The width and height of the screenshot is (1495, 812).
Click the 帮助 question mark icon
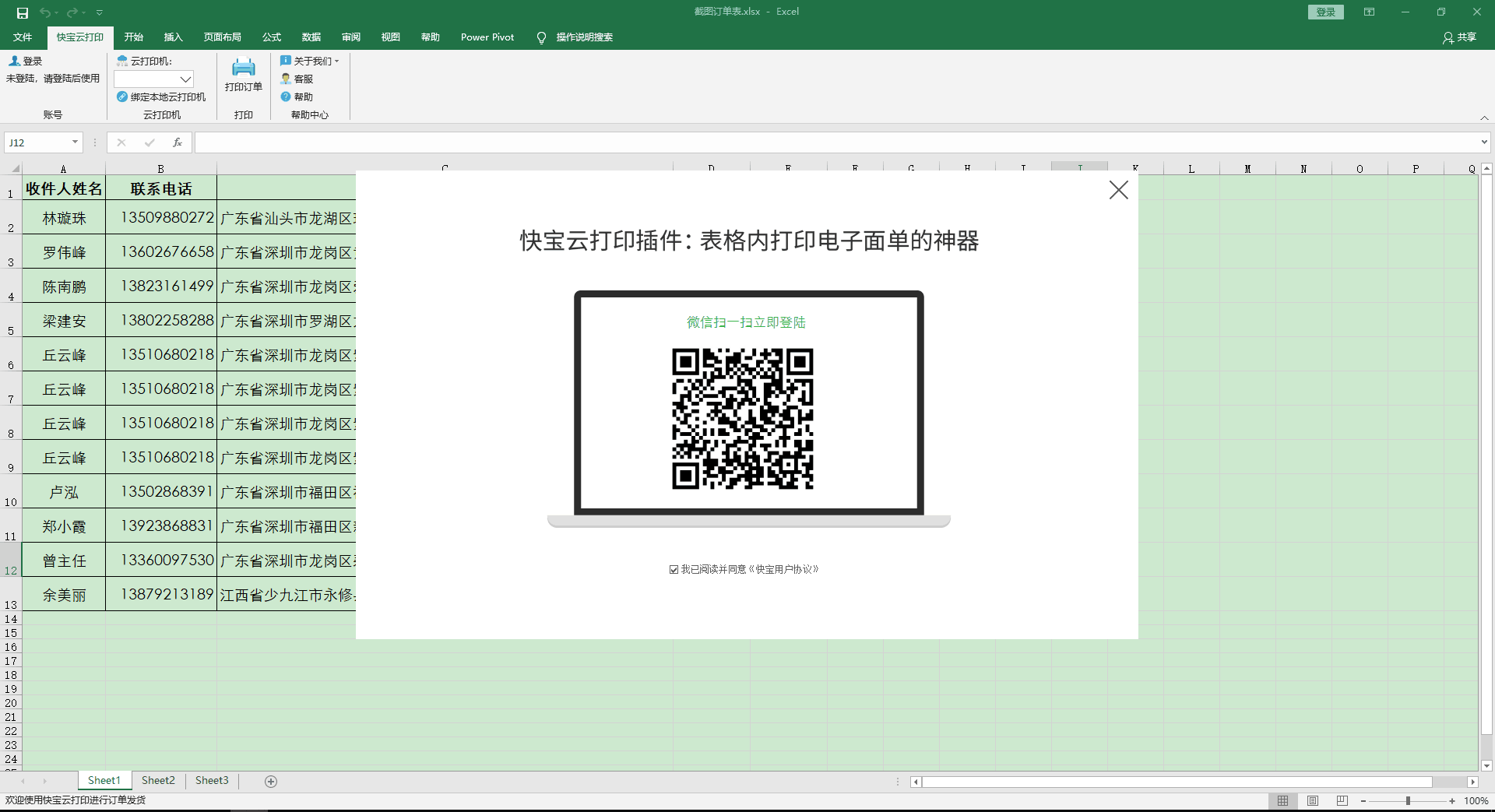[286, 97]
